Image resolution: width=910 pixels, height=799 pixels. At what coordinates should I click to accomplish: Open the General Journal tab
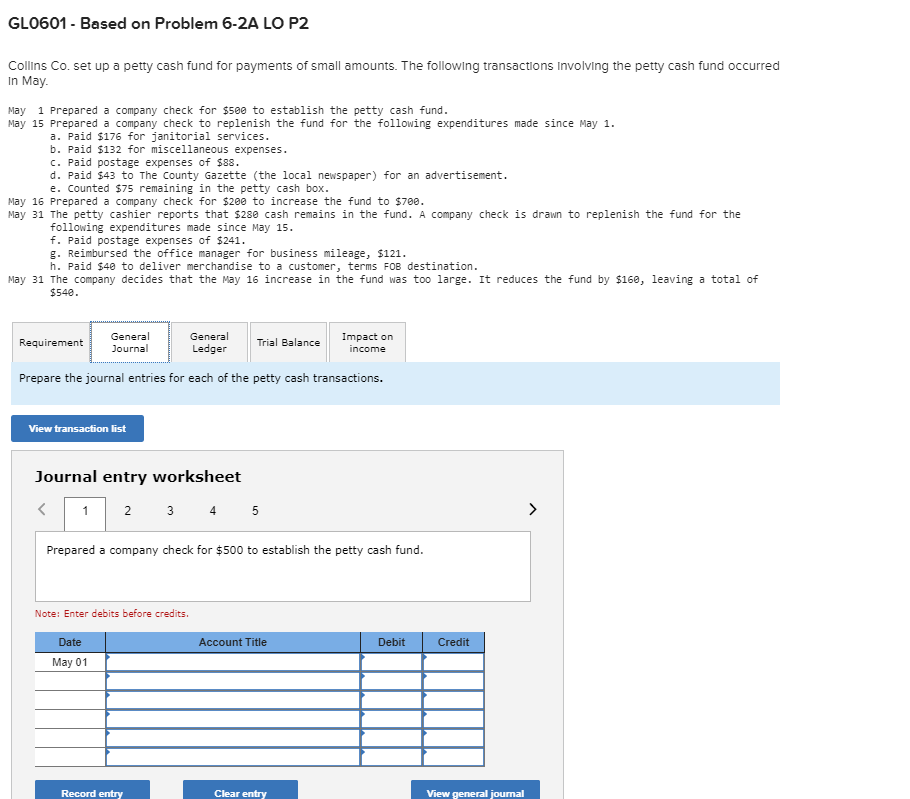130,342
